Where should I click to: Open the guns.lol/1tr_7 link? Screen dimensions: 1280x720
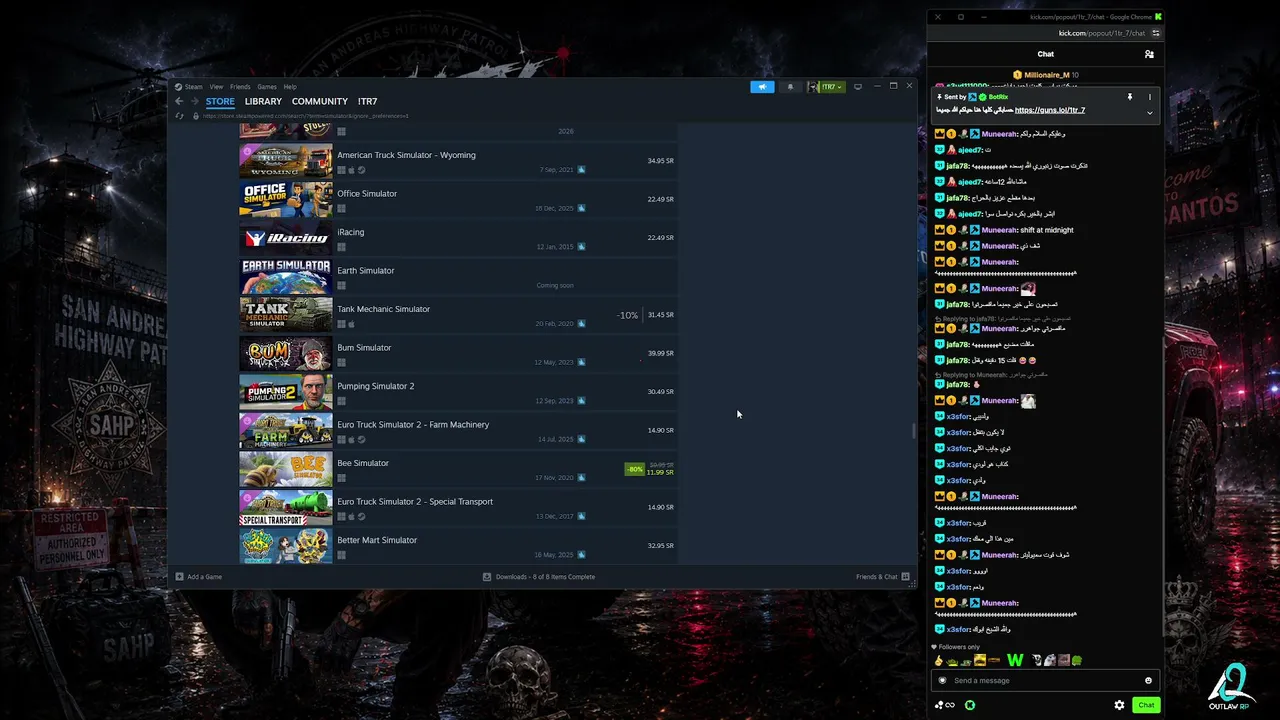tap(1050, 110)
